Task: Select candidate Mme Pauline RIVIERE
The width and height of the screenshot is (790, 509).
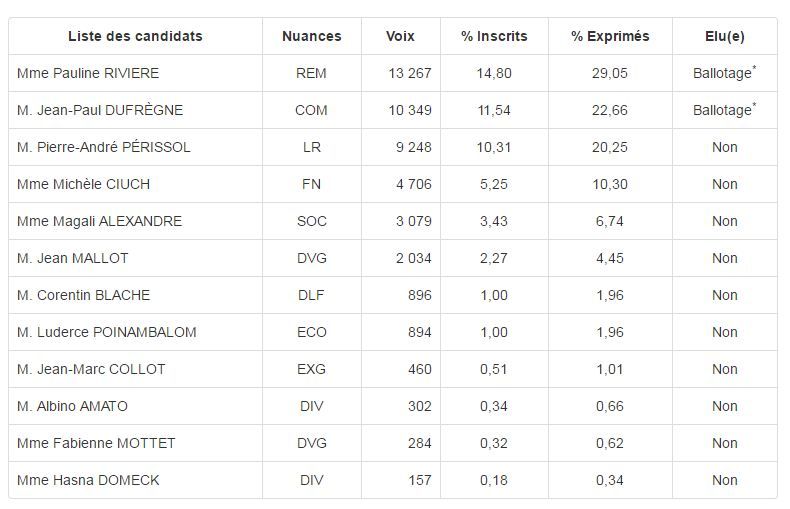Action: [88, 73]
